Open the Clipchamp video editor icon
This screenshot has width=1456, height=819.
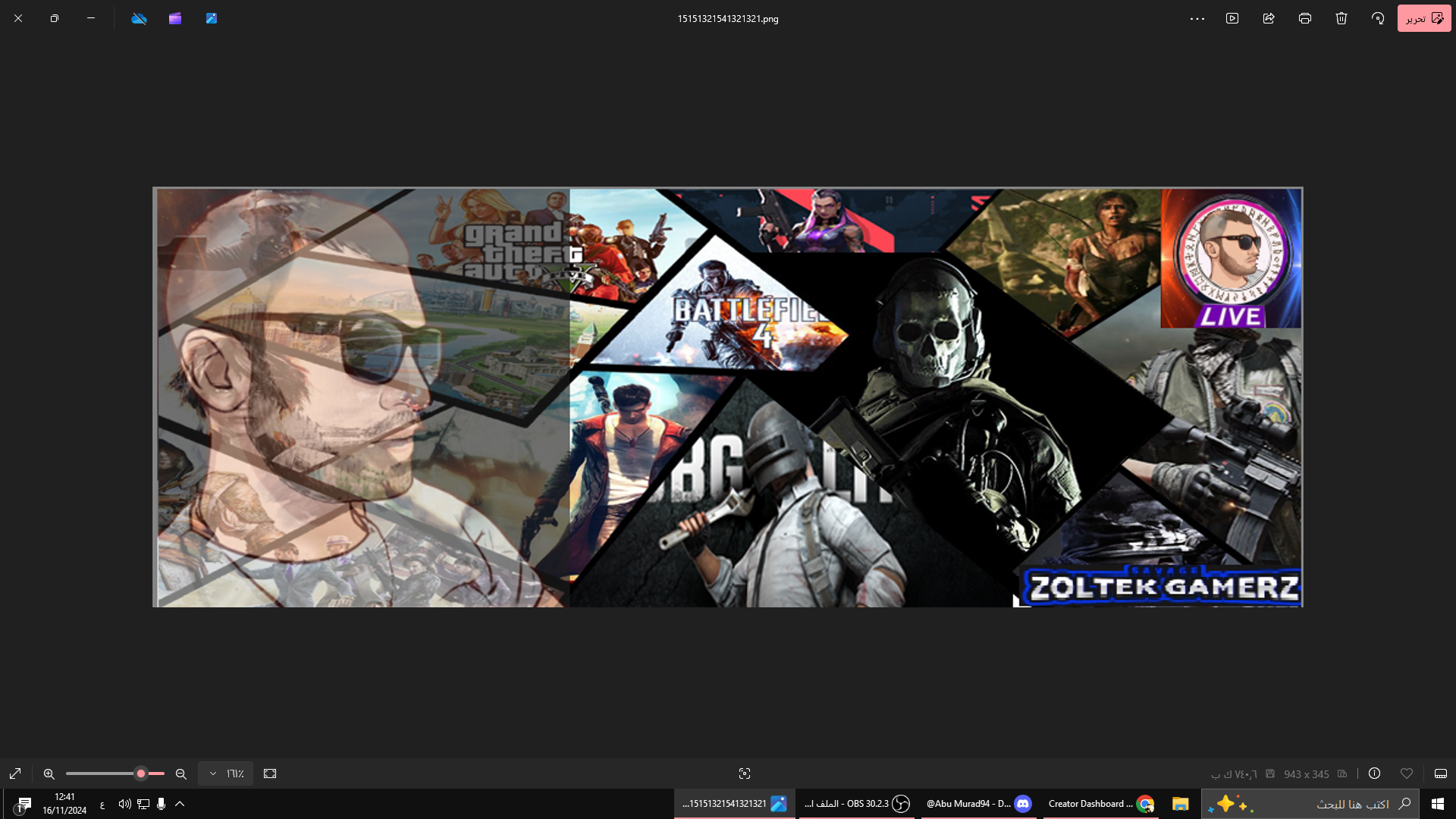pos(175,18)
